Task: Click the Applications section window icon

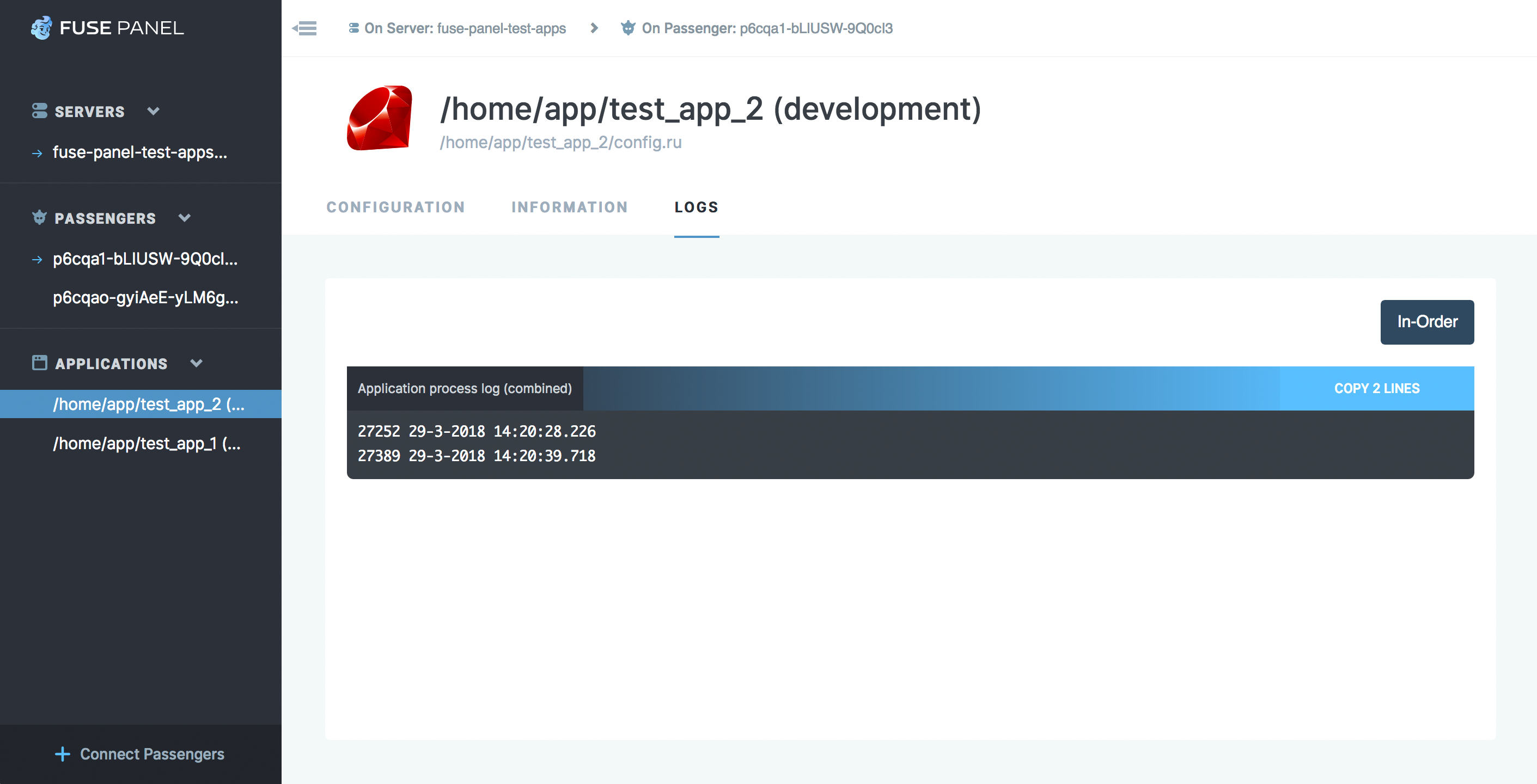Action: (x=39, y=363)
